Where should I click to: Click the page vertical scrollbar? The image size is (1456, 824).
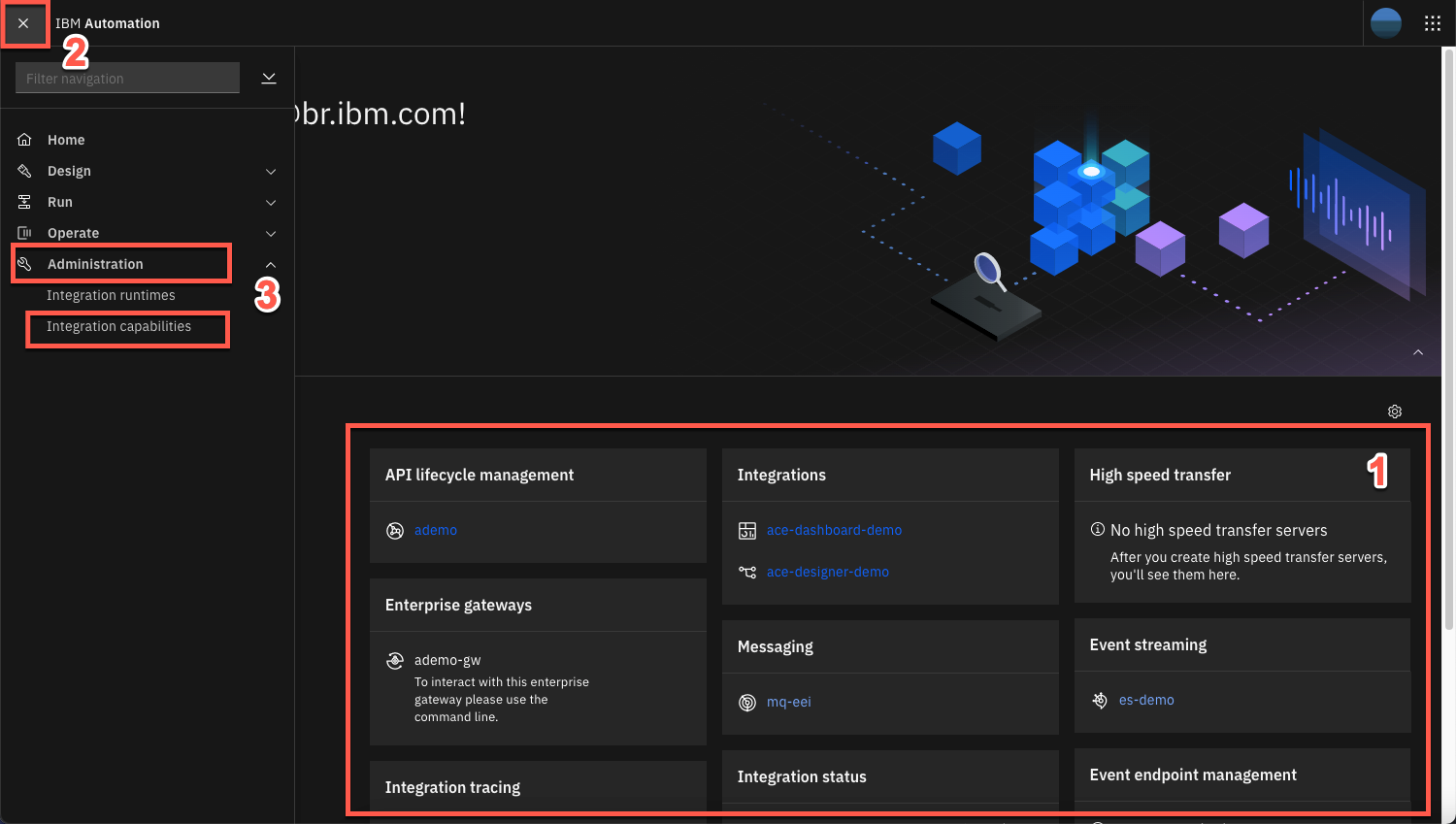coord(1449,340)
